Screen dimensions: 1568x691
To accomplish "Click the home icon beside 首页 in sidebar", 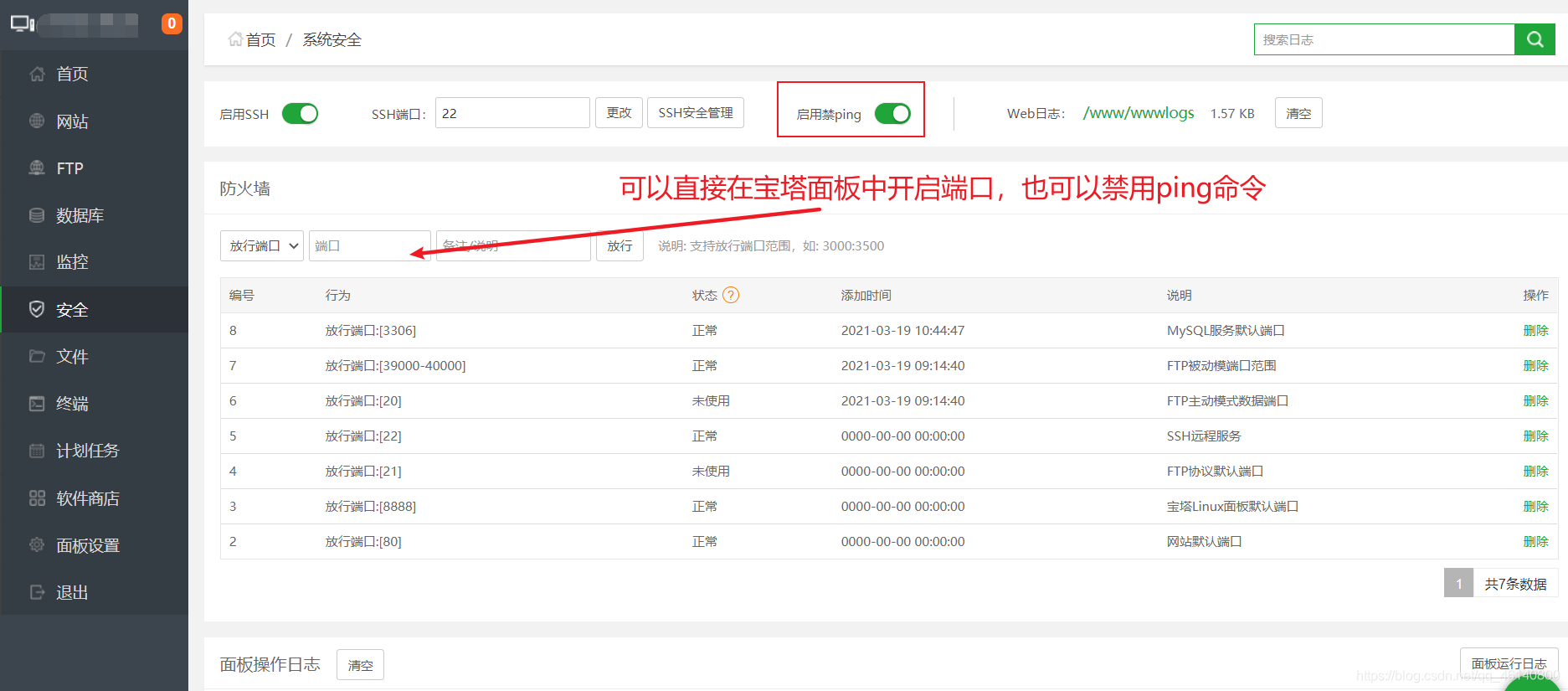I will 37,74.
